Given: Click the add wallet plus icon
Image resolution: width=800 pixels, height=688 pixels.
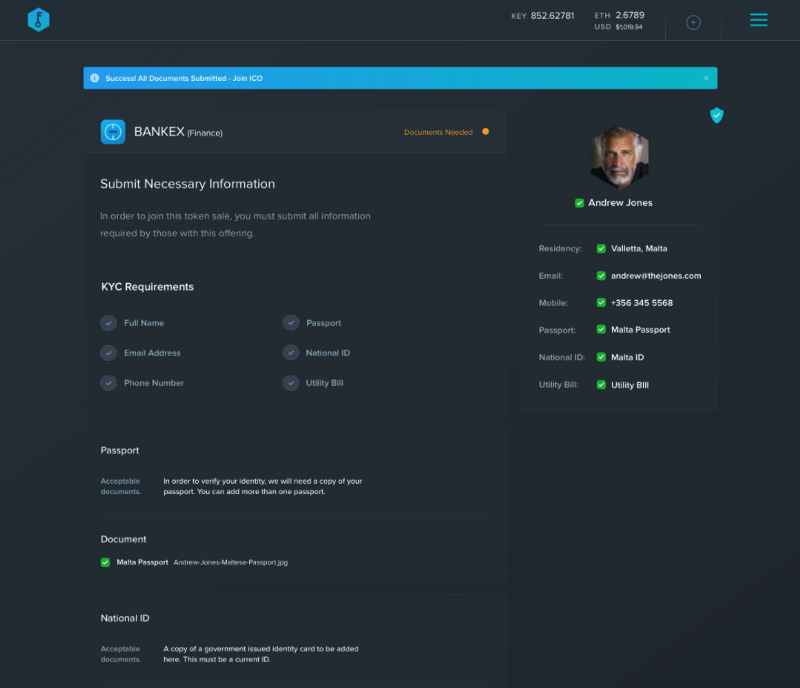Looking at the screenshot, I should point(693,22).
